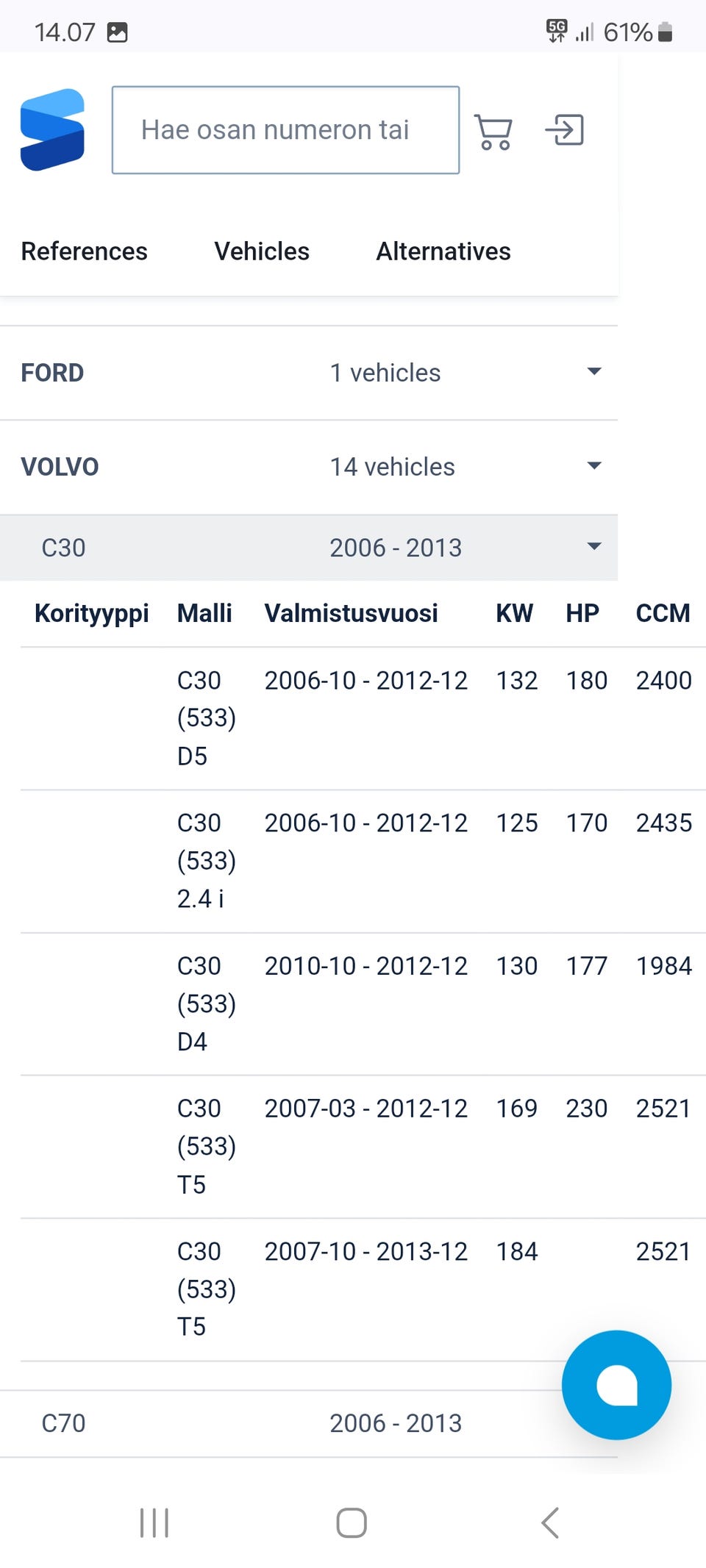Switch to the References tab
The height and width of the screenshot is (1568, 706).
84,251
